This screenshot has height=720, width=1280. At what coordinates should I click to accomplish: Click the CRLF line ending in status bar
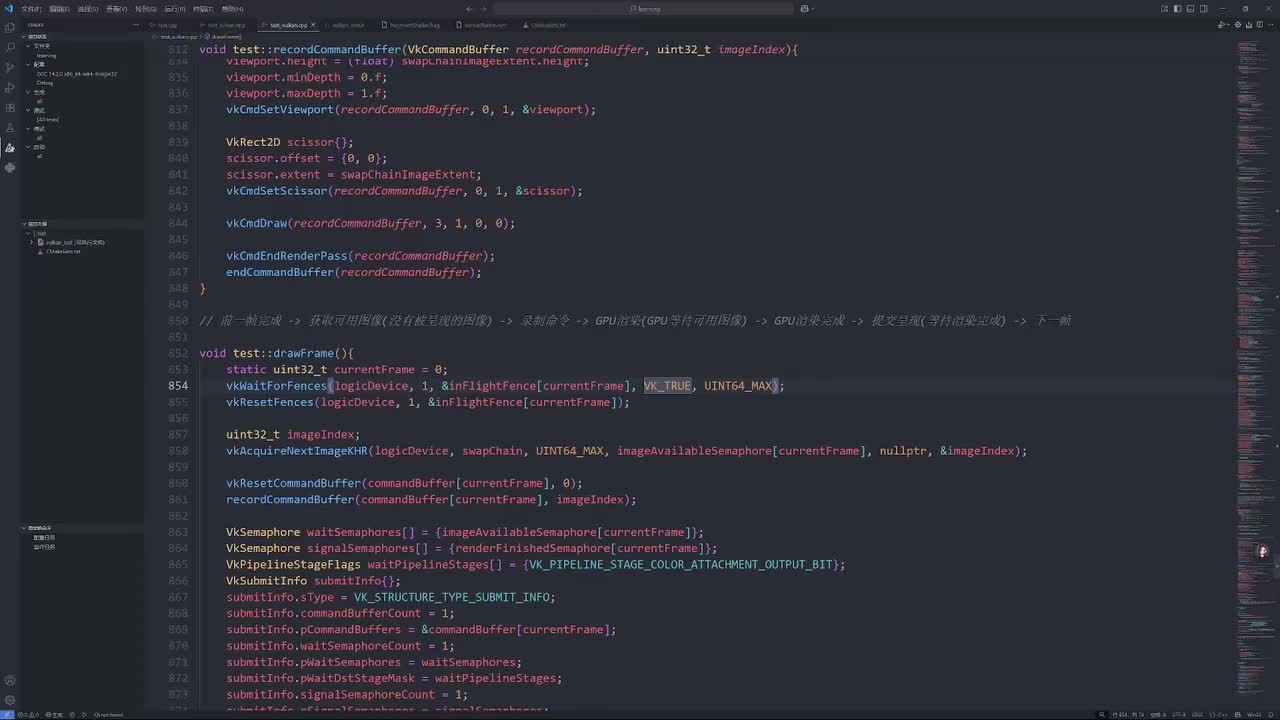[1198, 714]
